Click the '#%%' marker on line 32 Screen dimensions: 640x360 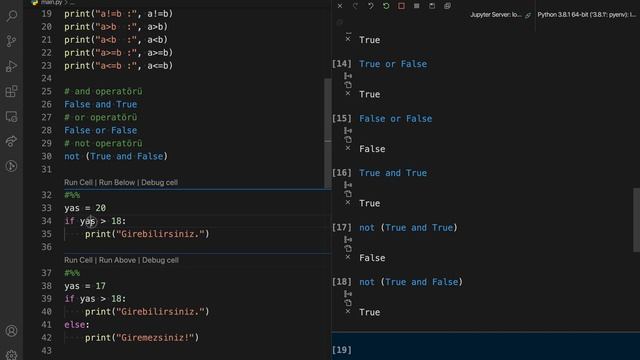[x=72, y=195]
